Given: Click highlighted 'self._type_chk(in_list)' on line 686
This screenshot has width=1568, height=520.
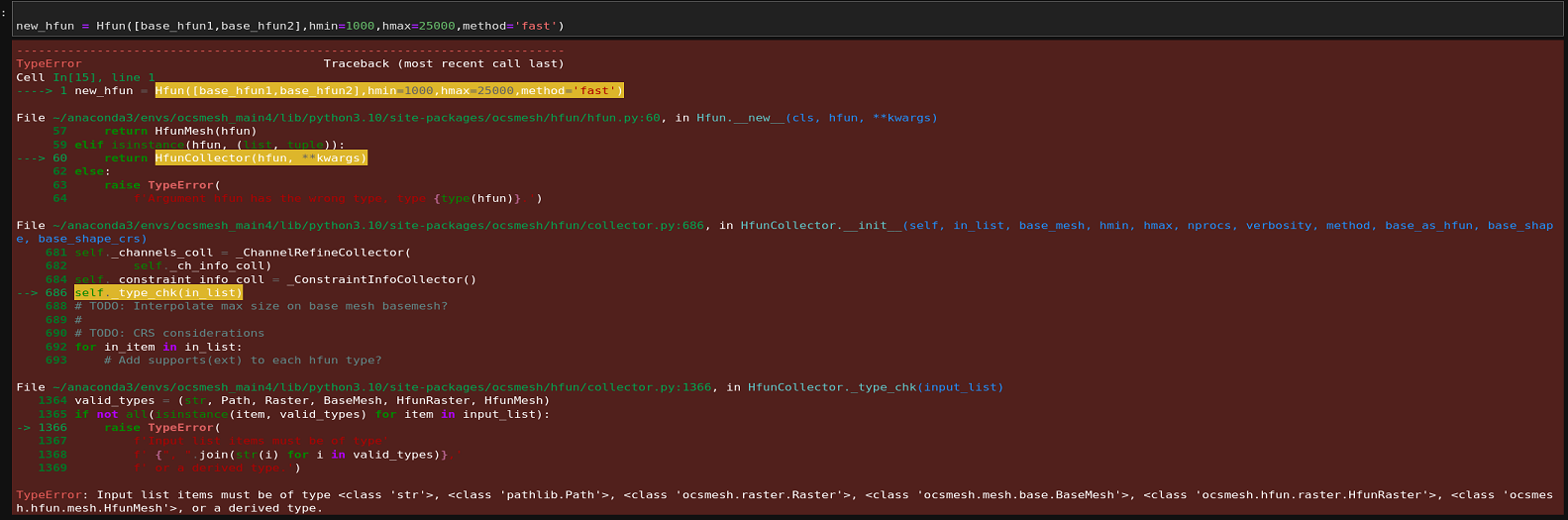Looking at the screenshot, I should click(x=158, y=293).
